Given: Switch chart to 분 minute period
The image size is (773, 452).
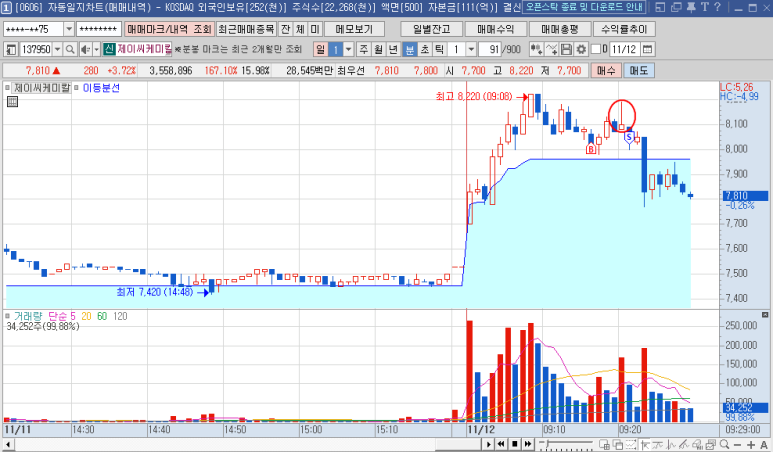Looking at the screenshot, I should [x=409, y=49].
